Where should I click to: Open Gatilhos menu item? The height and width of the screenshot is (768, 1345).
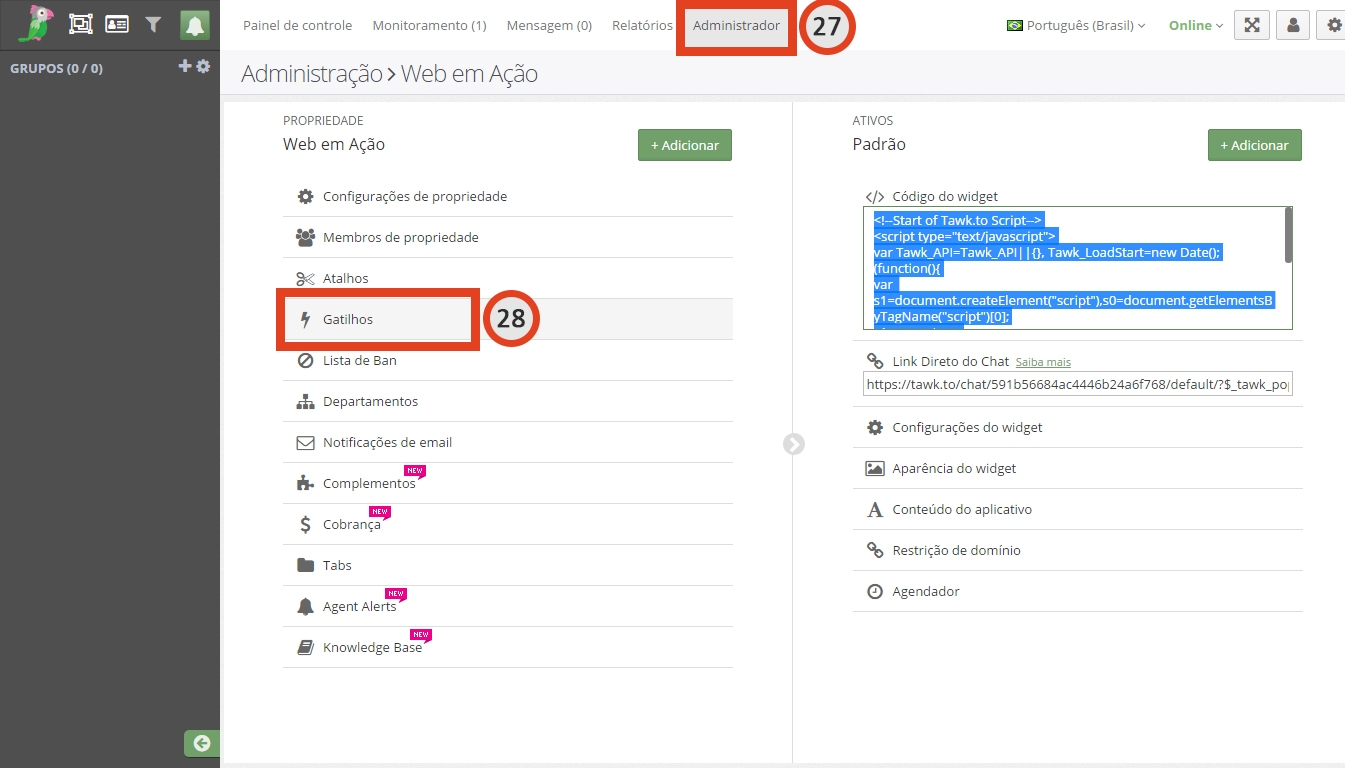pos(508,319)
